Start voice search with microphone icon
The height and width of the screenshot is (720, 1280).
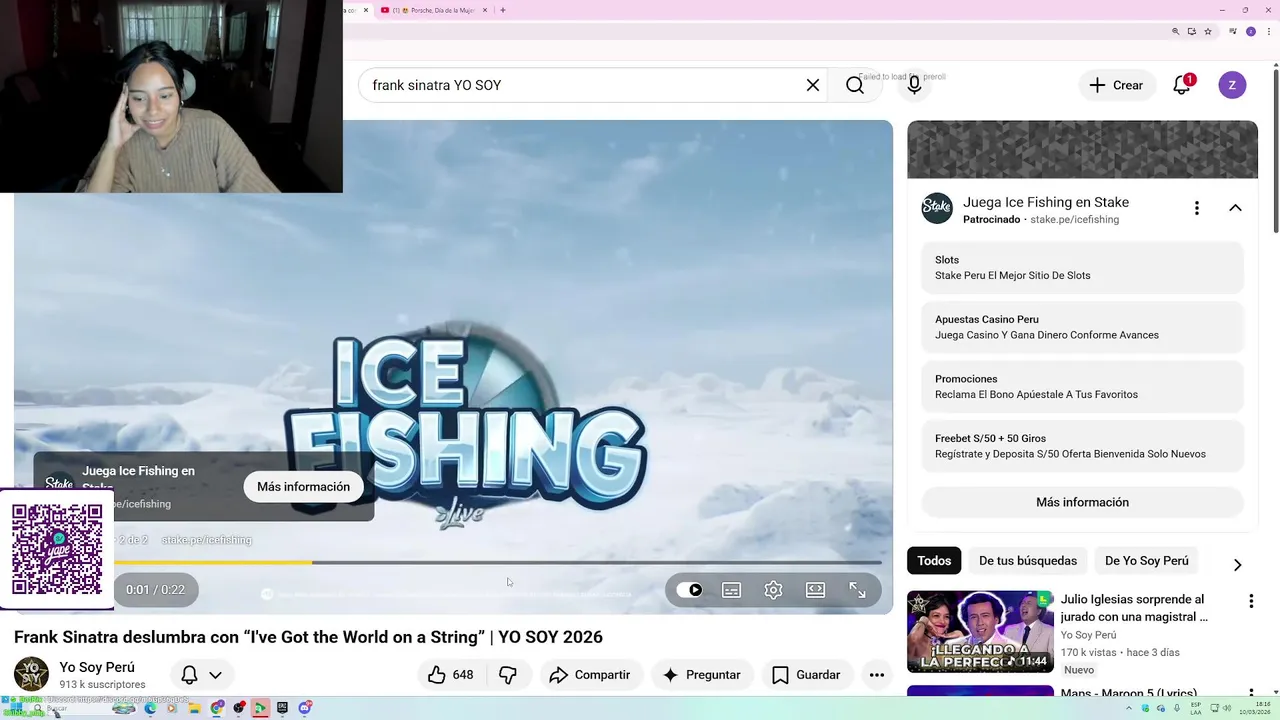pyautogui.click(x=914, y=85)
